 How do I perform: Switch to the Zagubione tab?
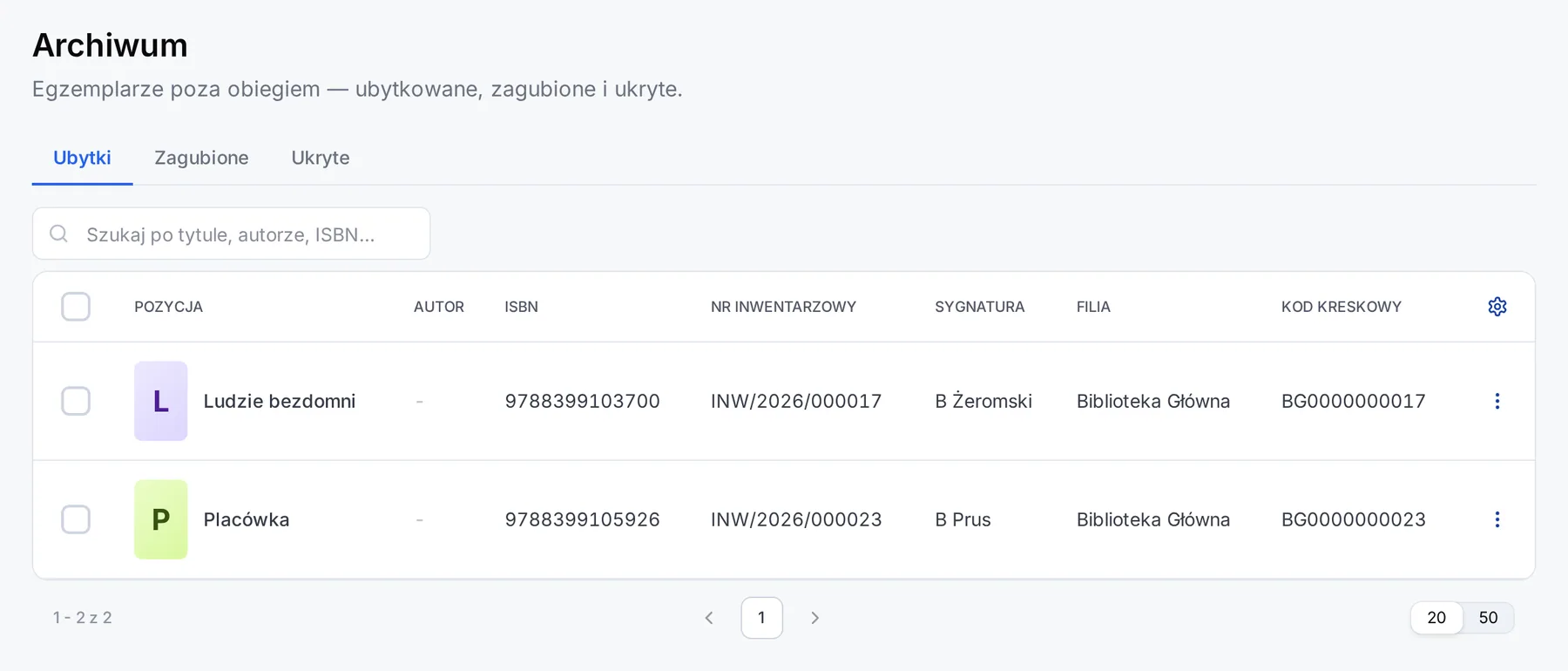pos(201,158)
